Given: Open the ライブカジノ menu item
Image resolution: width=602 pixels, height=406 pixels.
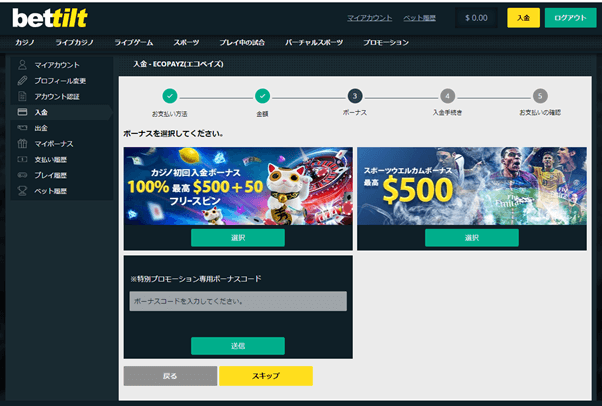Looking at the screenshot, I should coord(74,43).
